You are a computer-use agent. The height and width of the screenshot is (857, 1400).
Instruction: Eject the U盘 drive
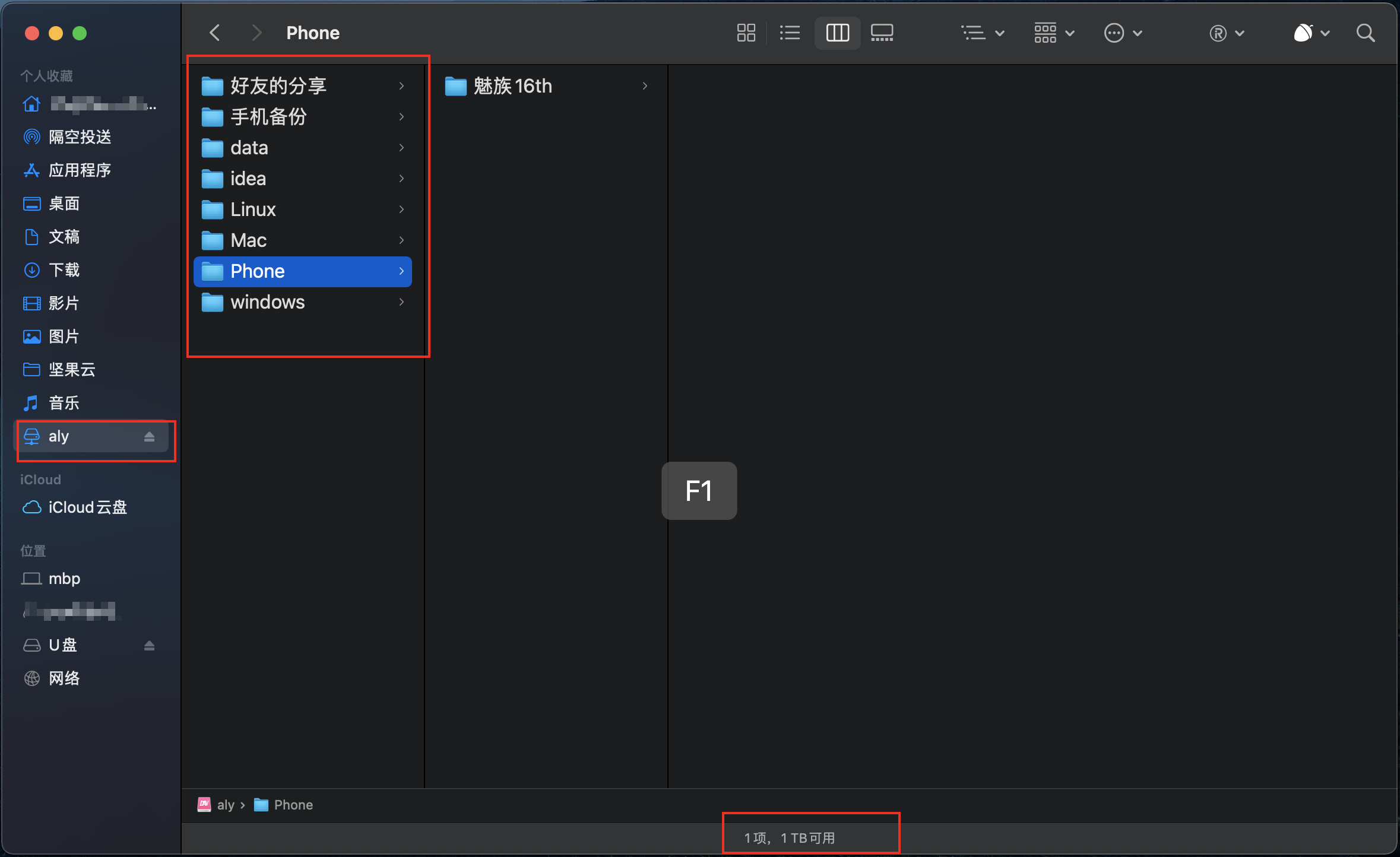[149, 646]
